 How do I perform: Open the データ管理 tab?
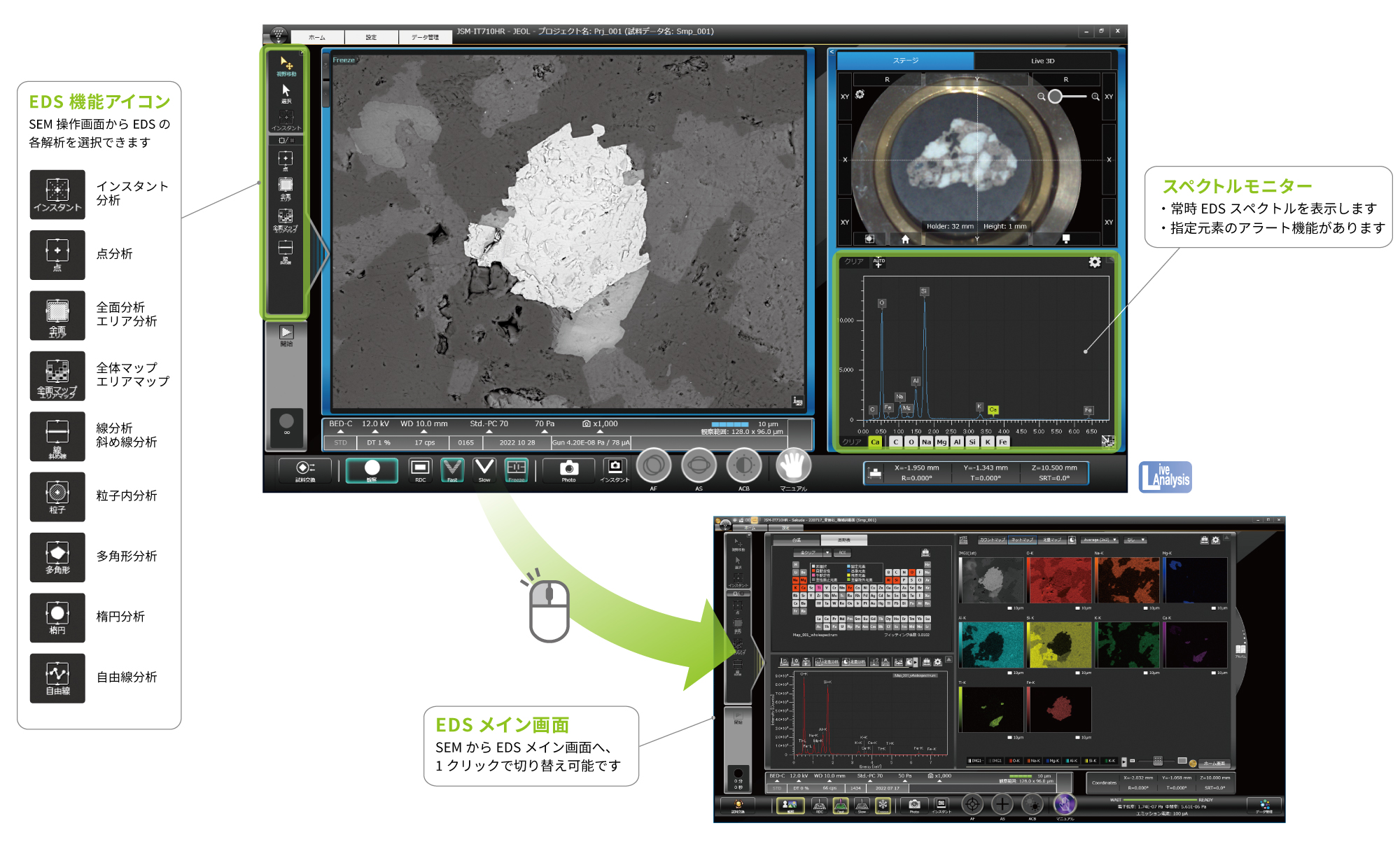click(425, 37)
